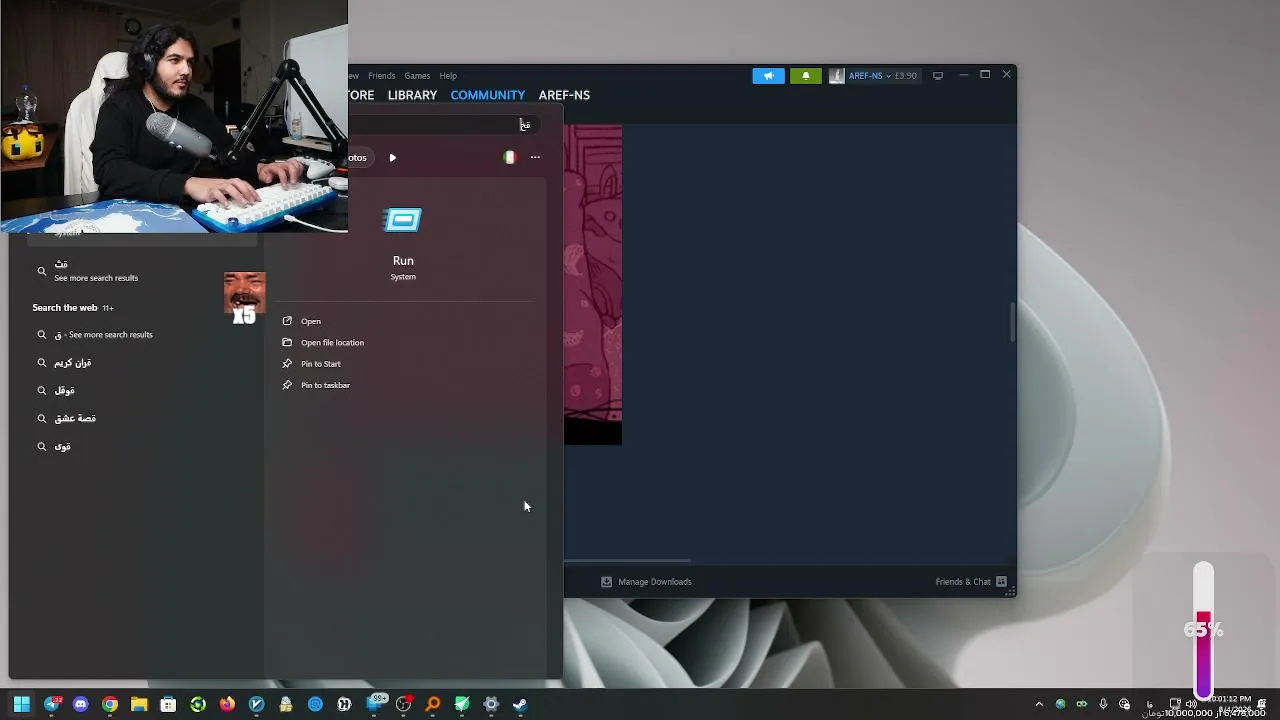Open the orange magnifier app in taskbar
Viewport: 1280px width, 720px height.
coord(432,704)
